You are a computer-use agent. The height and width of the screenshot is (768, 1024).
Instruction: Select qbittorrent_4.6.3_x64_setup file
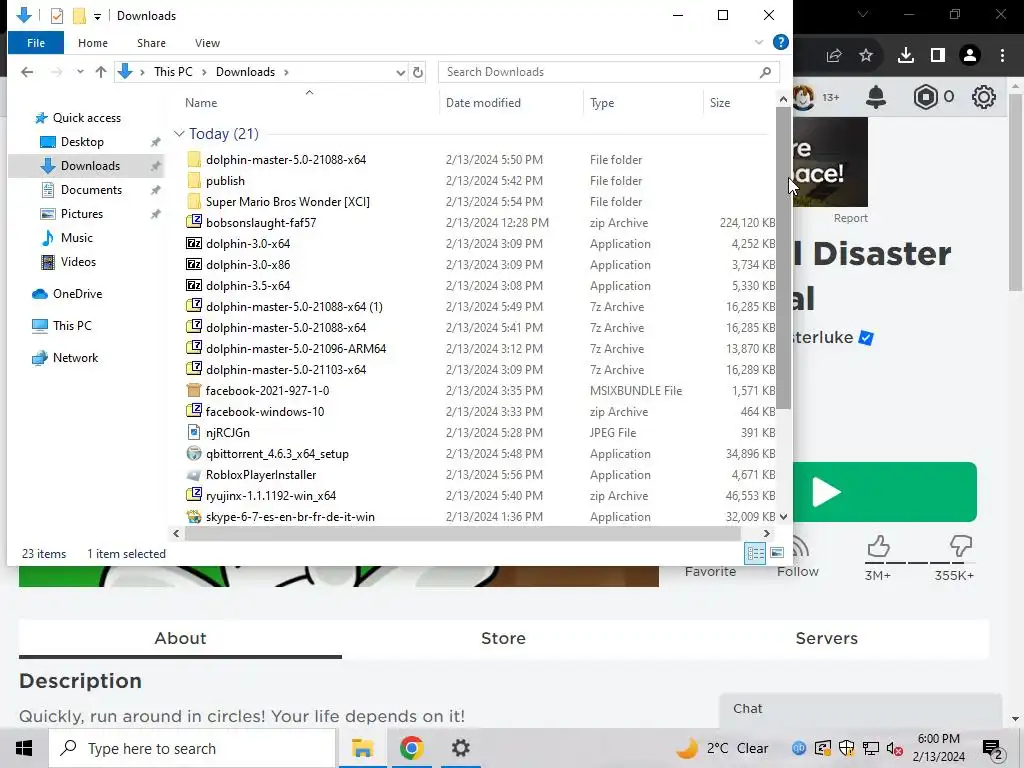(x=278, y=454)
